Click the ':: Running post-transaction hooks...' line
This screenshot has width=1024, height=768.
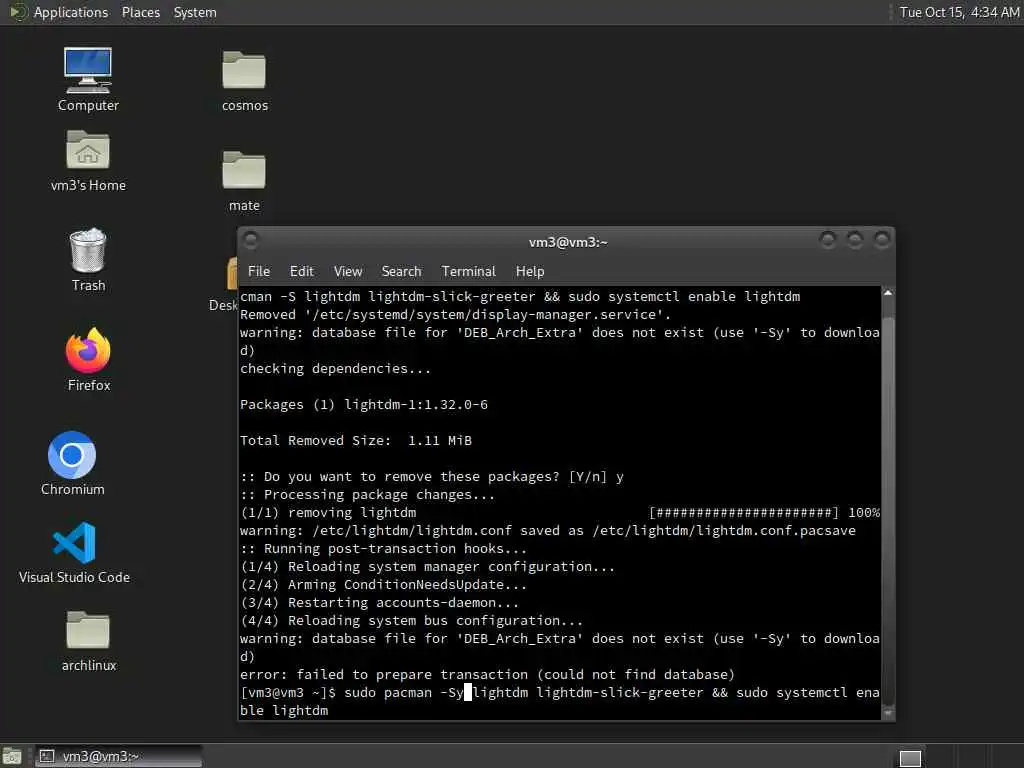click(x=383, y=549)
